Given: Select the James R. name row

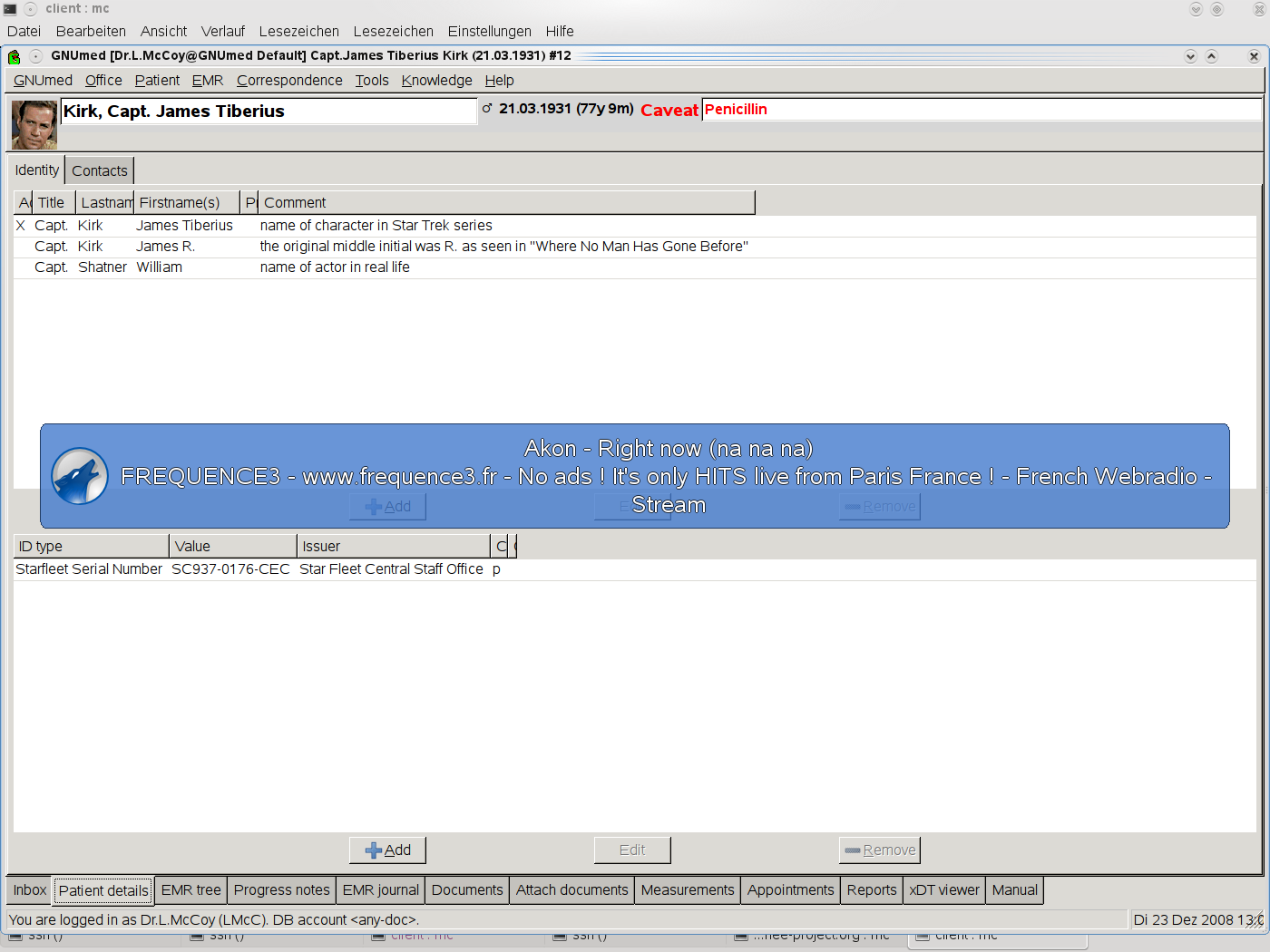Looking at the screenshot, I should coord(635,246).
